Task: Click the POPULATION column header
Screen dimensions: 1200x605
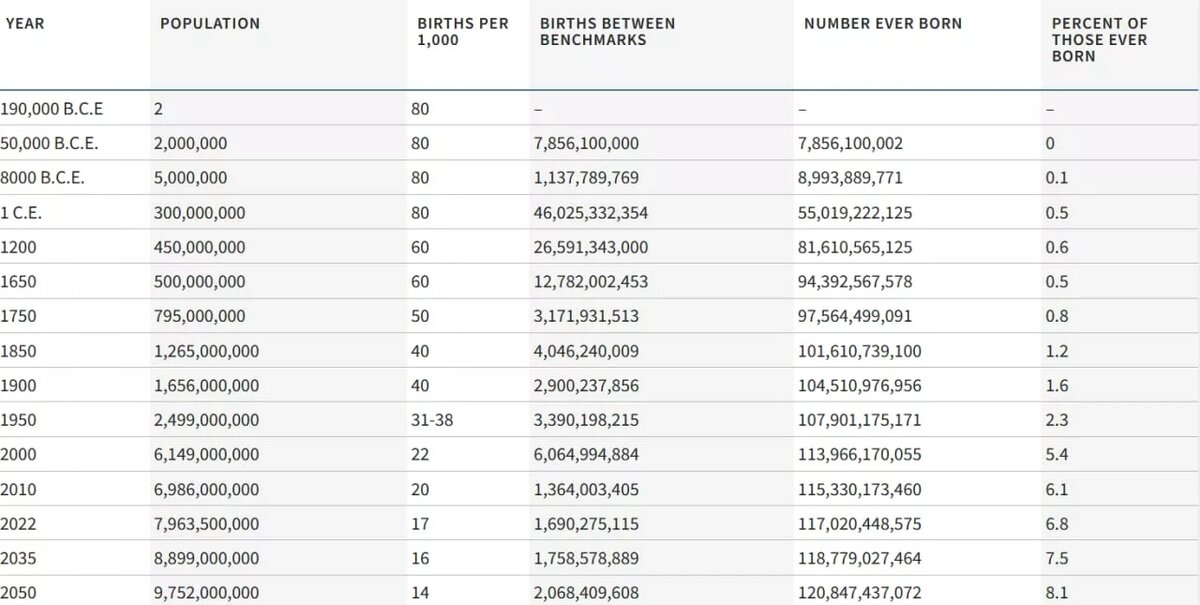Action: coord(209,23)
